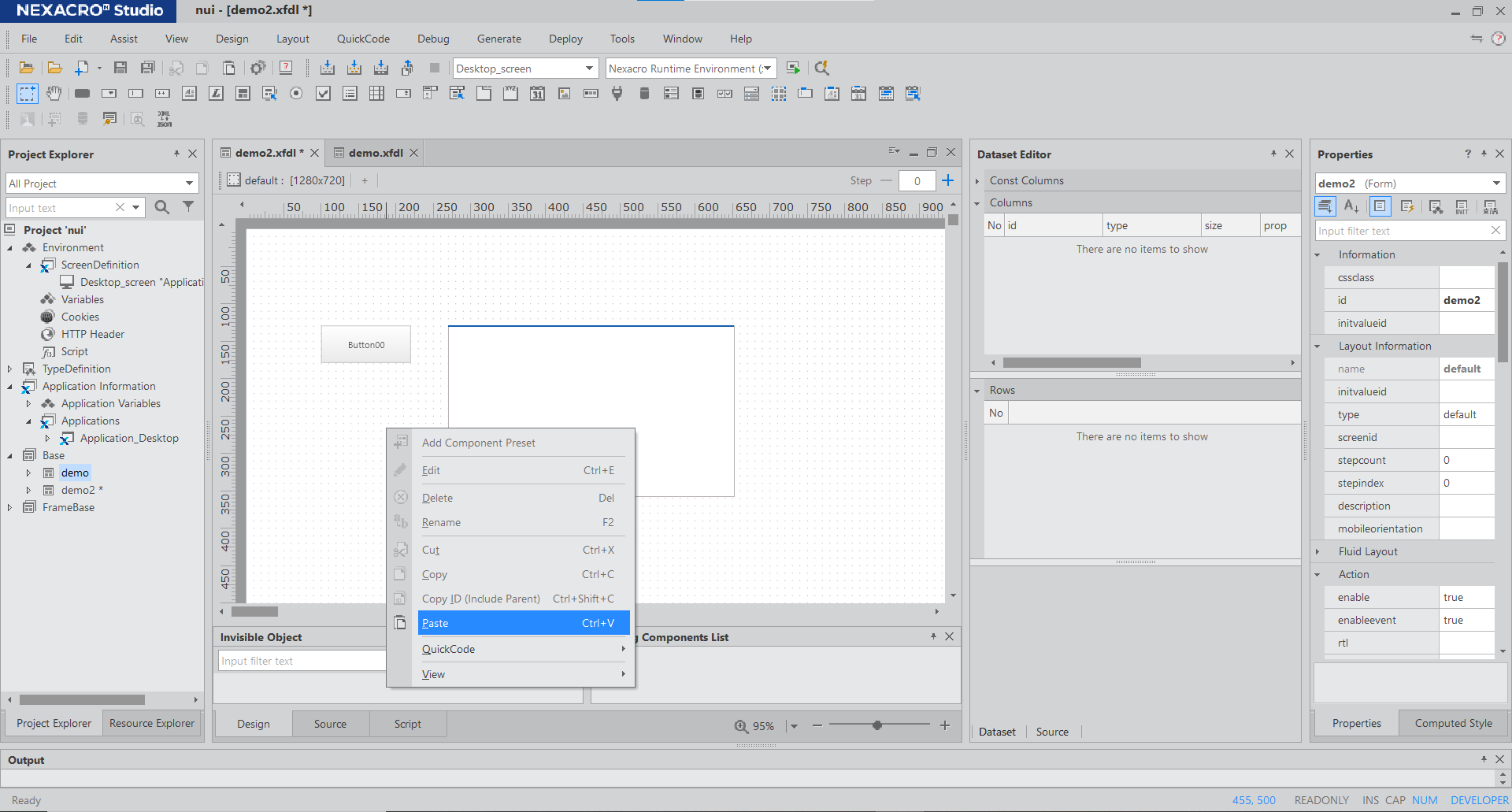
Task: Pick the CheckBox component in the toolbar
Action: pyautogui.click(x=323, y=94)
